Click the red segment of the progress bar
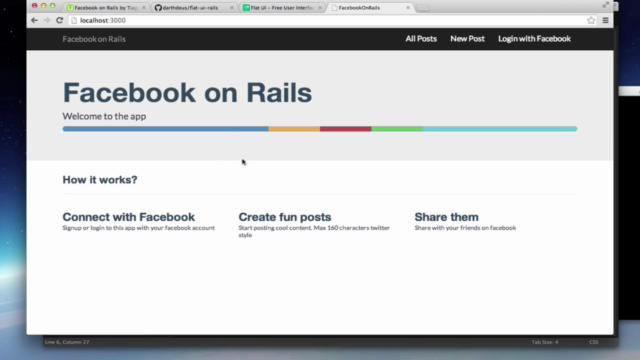 tap(346, 129)
